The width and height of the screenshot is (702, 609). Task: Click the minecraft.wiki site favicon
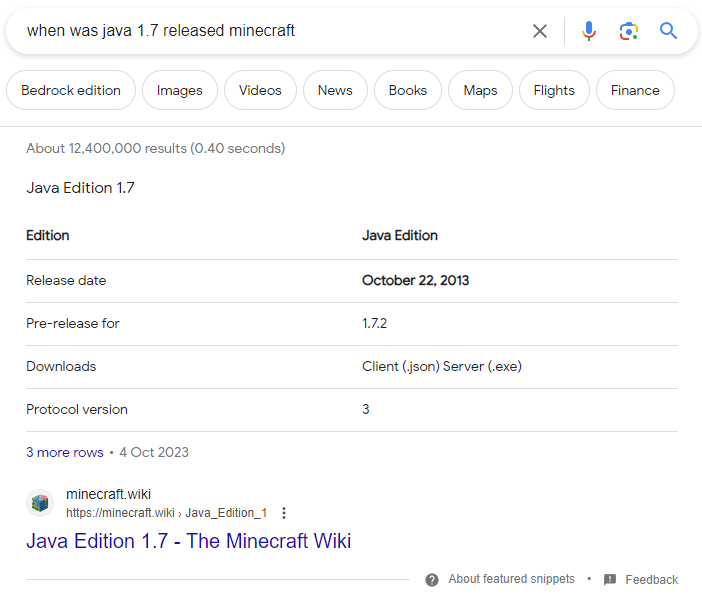coord(40,503)
